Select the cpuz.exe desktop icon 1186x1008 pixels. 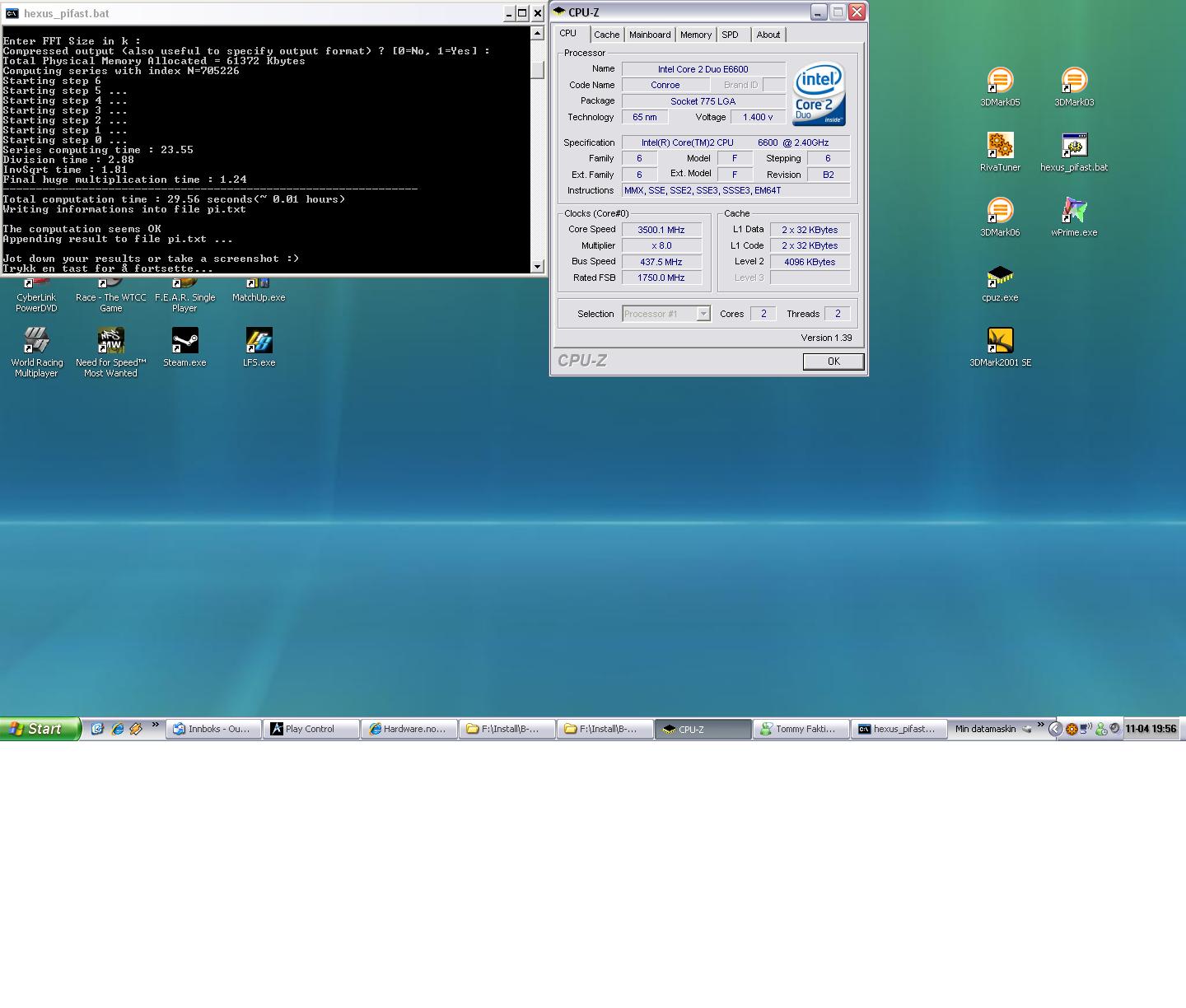click(x=1000, y=282)
